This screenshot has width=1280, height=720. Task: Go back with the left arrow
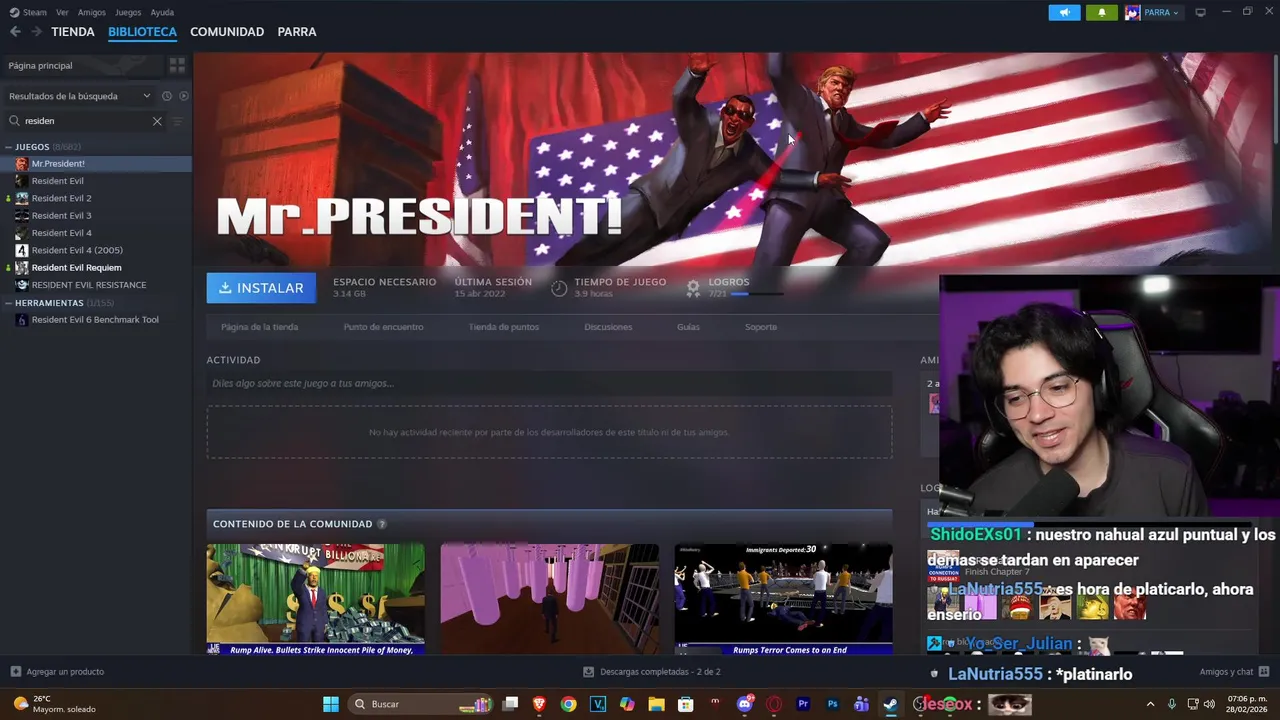pyautogui.click(x=15, y=32)
